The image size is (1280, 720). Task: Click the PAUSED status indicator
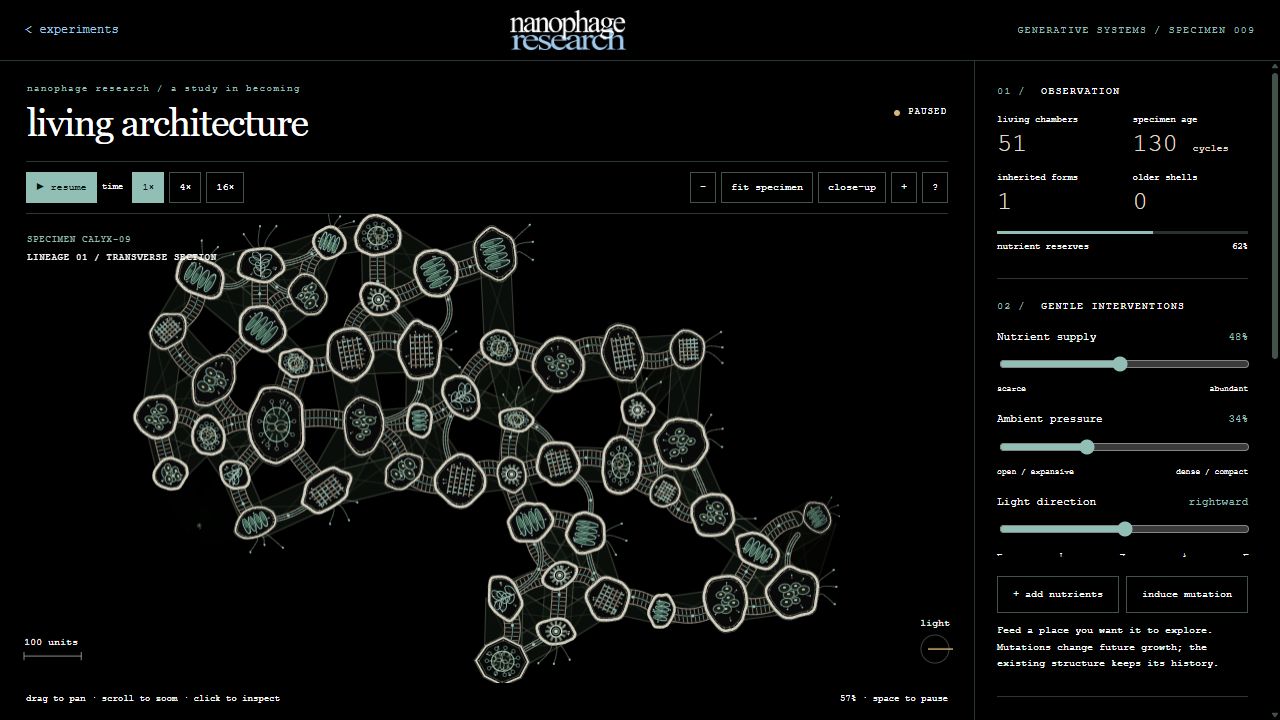click(x=920, y=112)
